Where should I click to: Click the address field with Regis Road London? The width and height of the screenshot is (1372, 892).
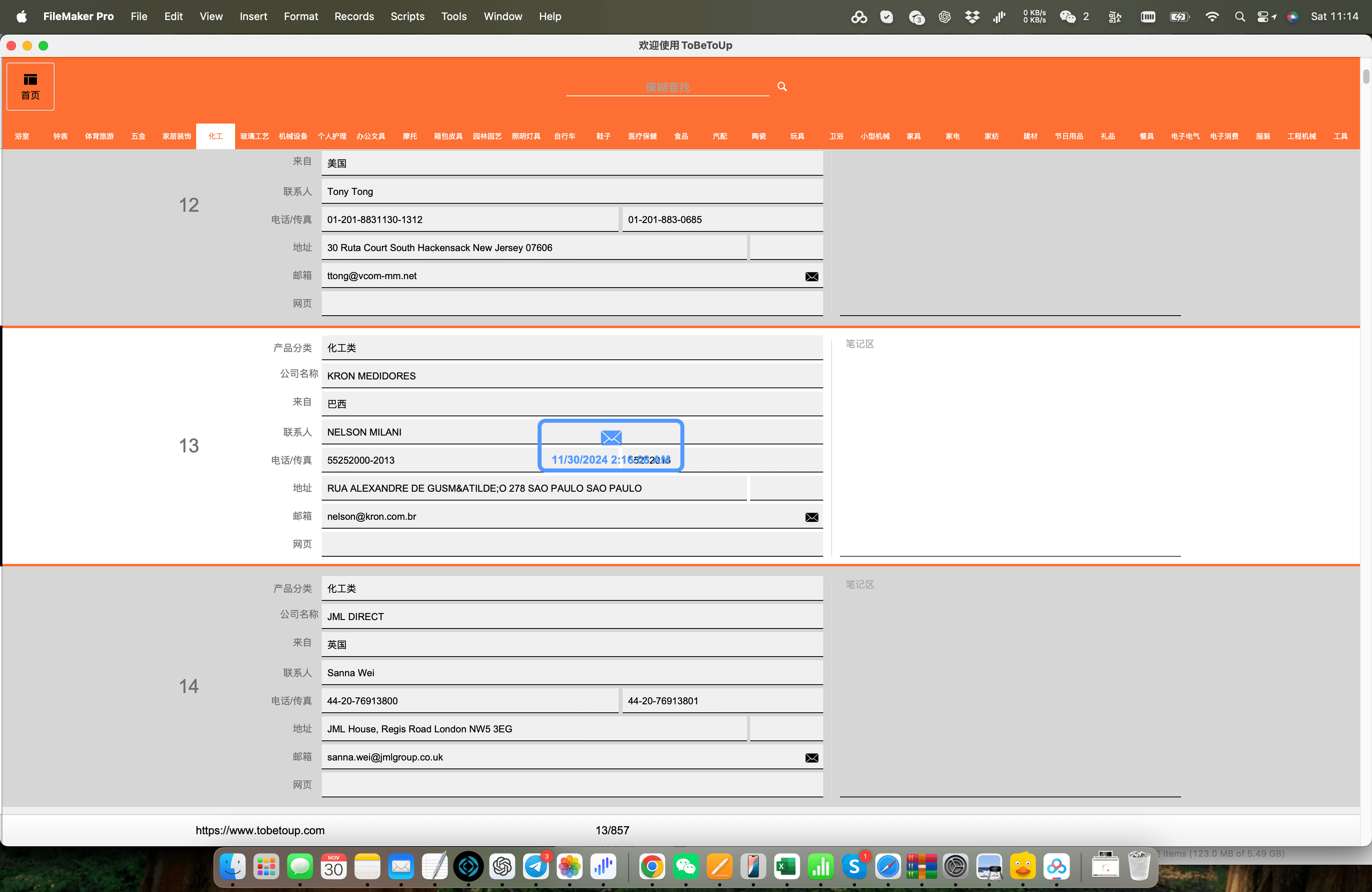click(x=534, y=729)
